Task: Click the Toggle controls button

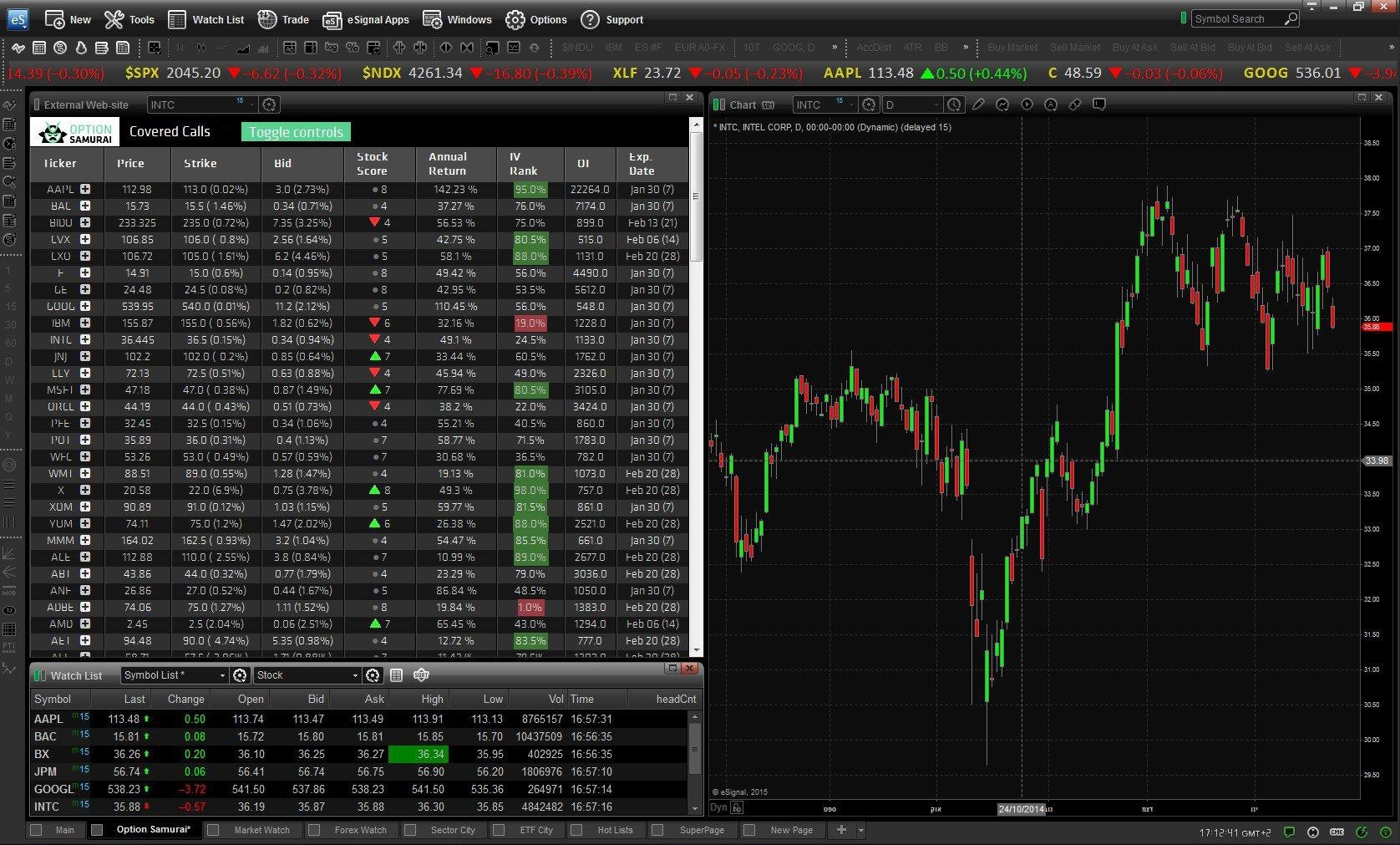Action: 296,132
